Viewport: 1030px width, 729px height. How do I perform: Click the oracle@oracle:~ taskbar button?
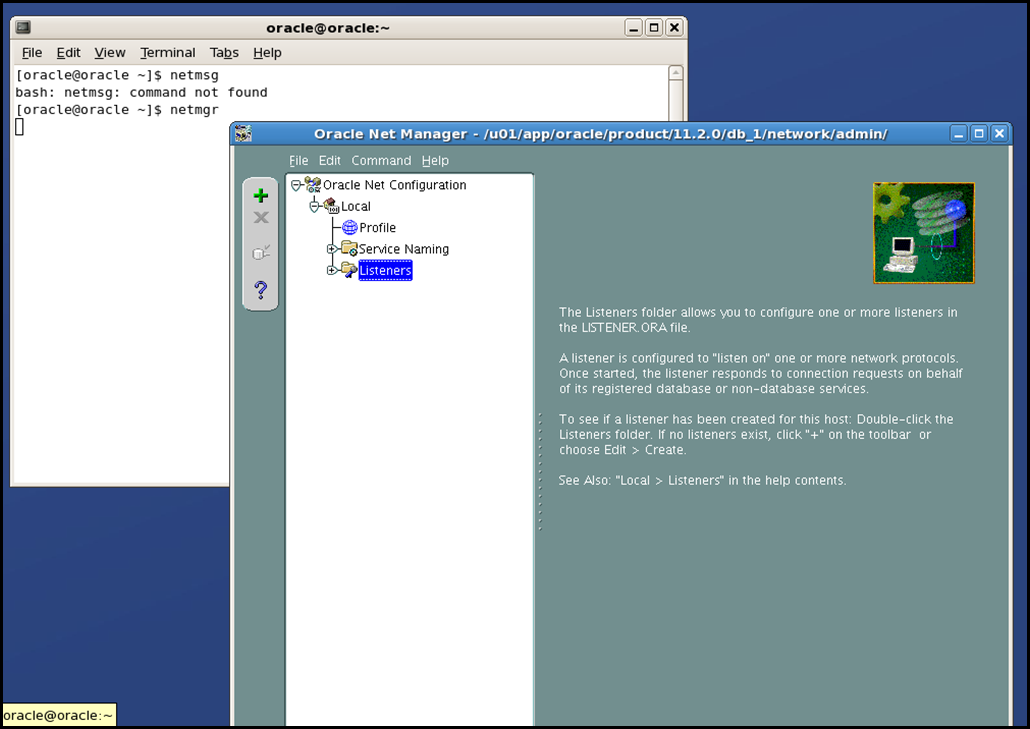coord(59,715)
